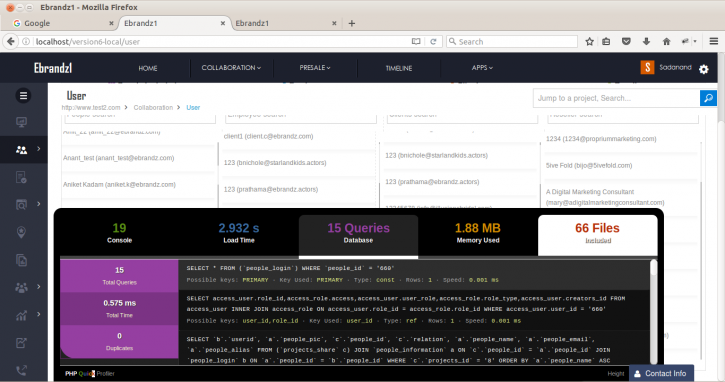Toggle the hamburger sidebar menu button
The width and height of the screenshot is (725, 382).
23,95
